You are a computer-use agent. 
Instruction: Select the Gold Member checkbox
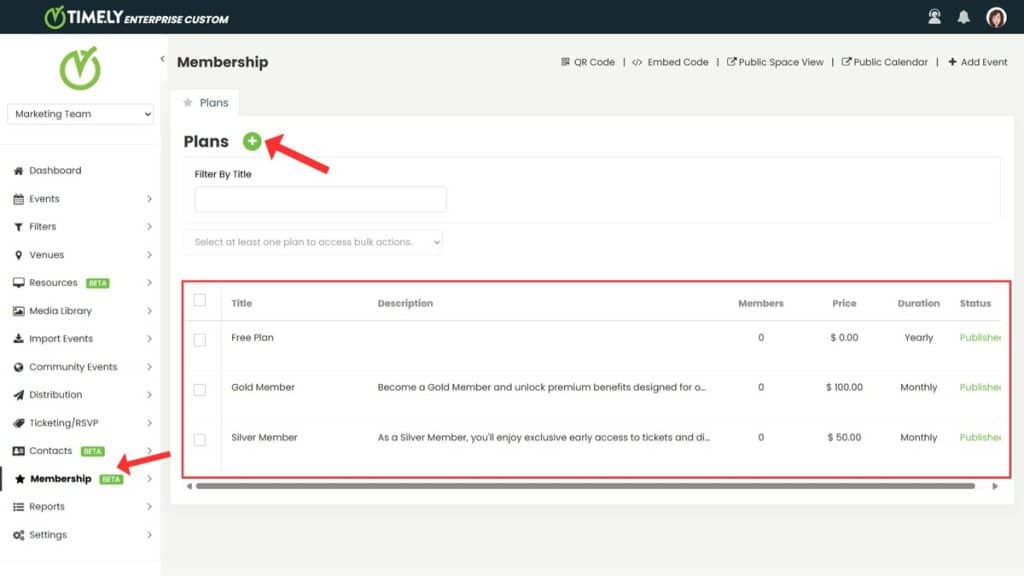tap(200, 389)
